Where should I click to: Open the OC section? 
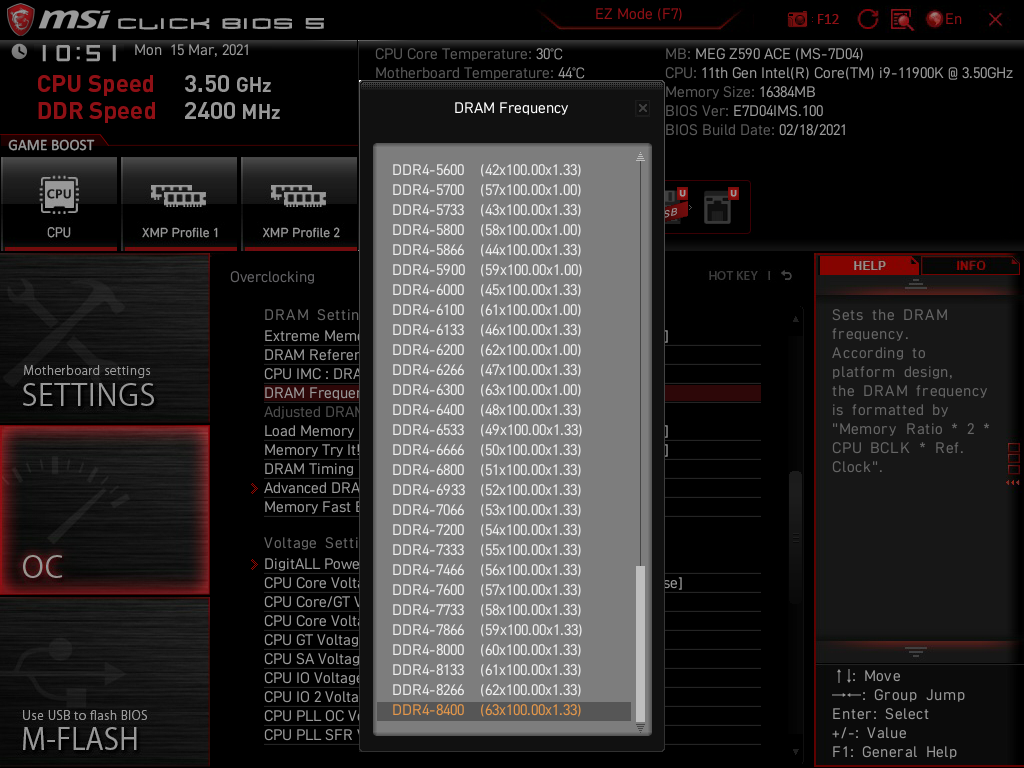104,510
